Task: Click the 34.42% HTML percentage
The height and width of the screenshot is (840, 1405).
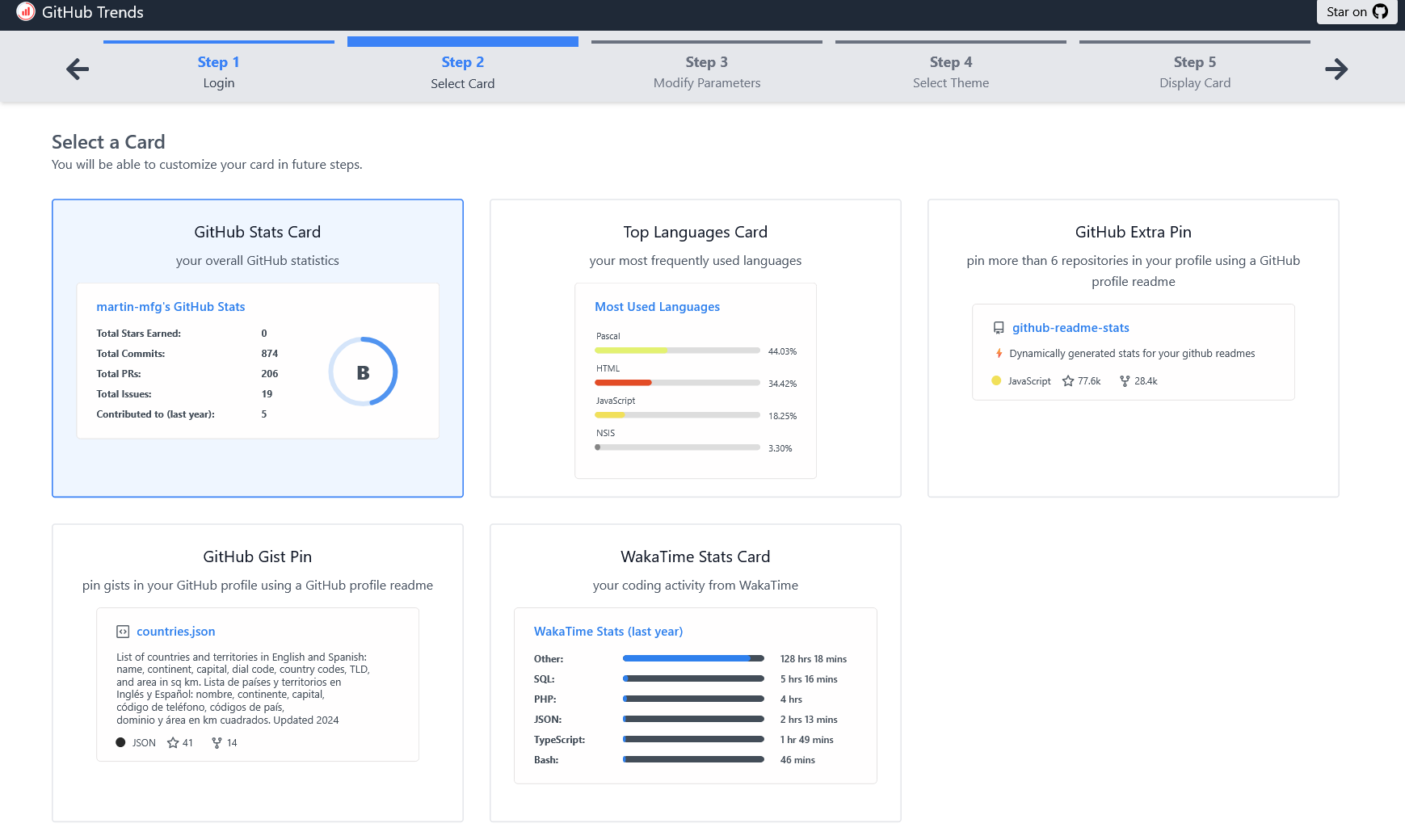Action: 782,384
